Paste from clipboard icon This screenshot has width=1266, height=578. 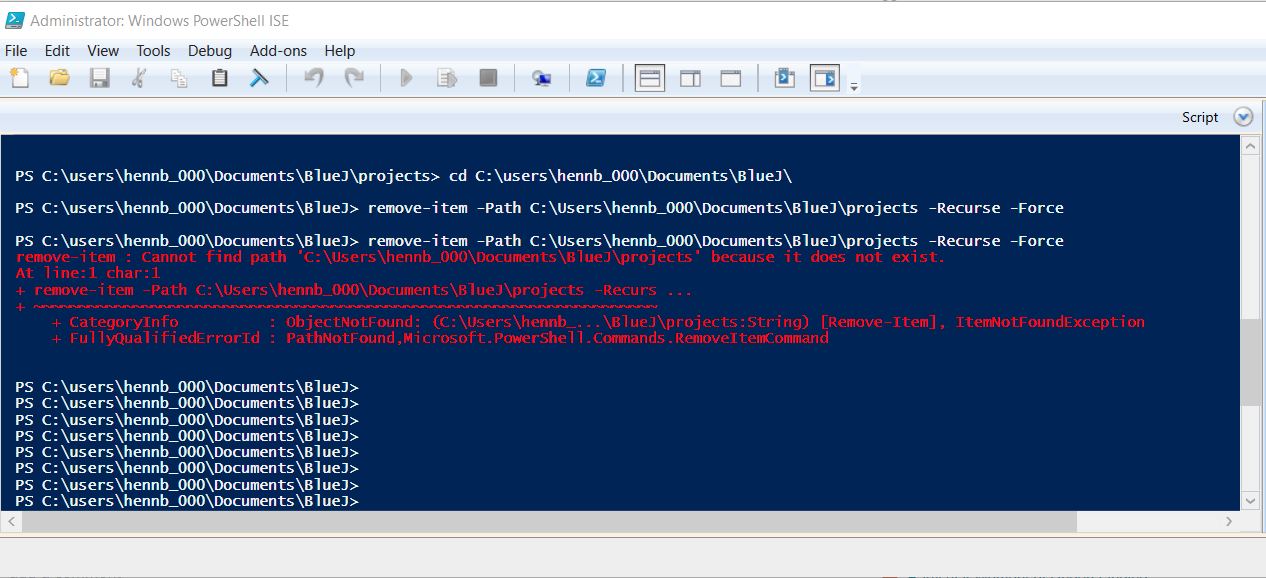pos(219,78)
